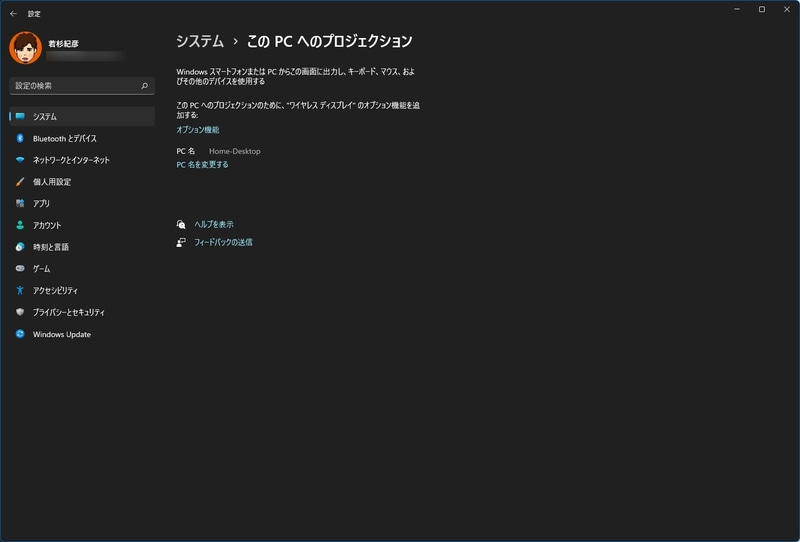This screenshot has height=542, width=800.
Task: Minimize the Settings window
Action: tap(737, 9)
